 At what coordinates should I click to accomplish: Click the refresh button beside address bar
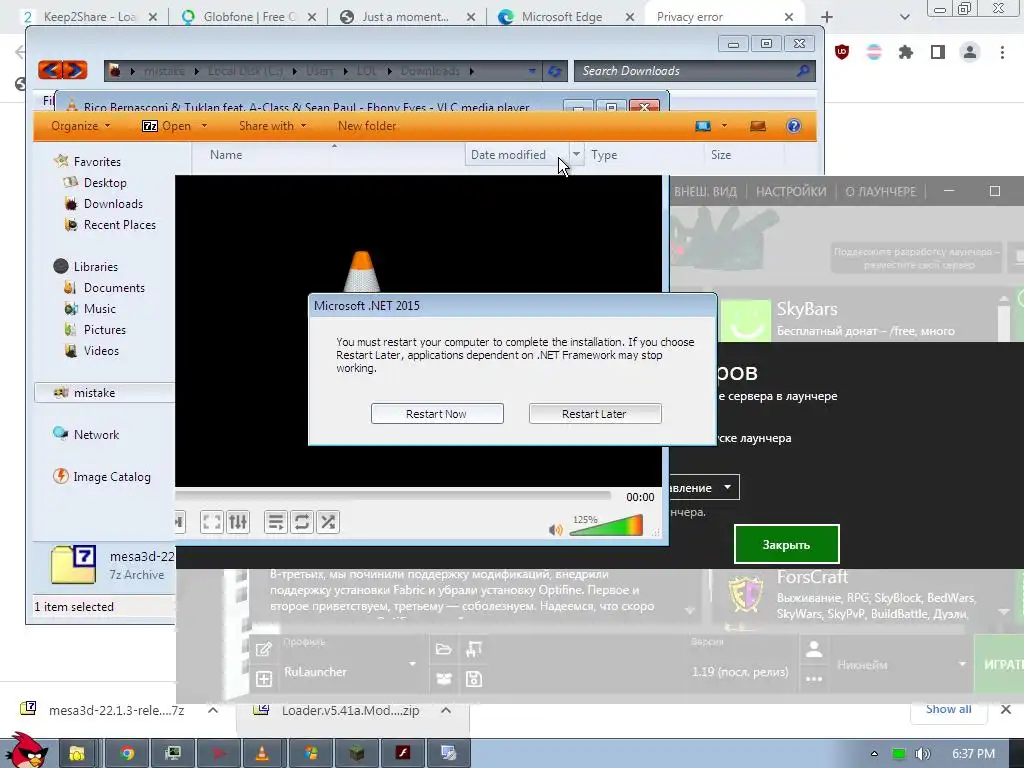coord(554,71)
